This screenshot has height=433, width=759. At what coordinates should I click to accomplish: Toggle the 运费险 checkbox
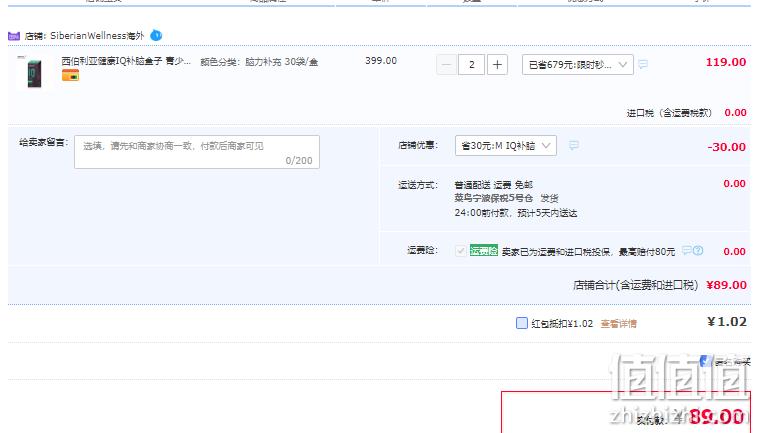[460, 251]
